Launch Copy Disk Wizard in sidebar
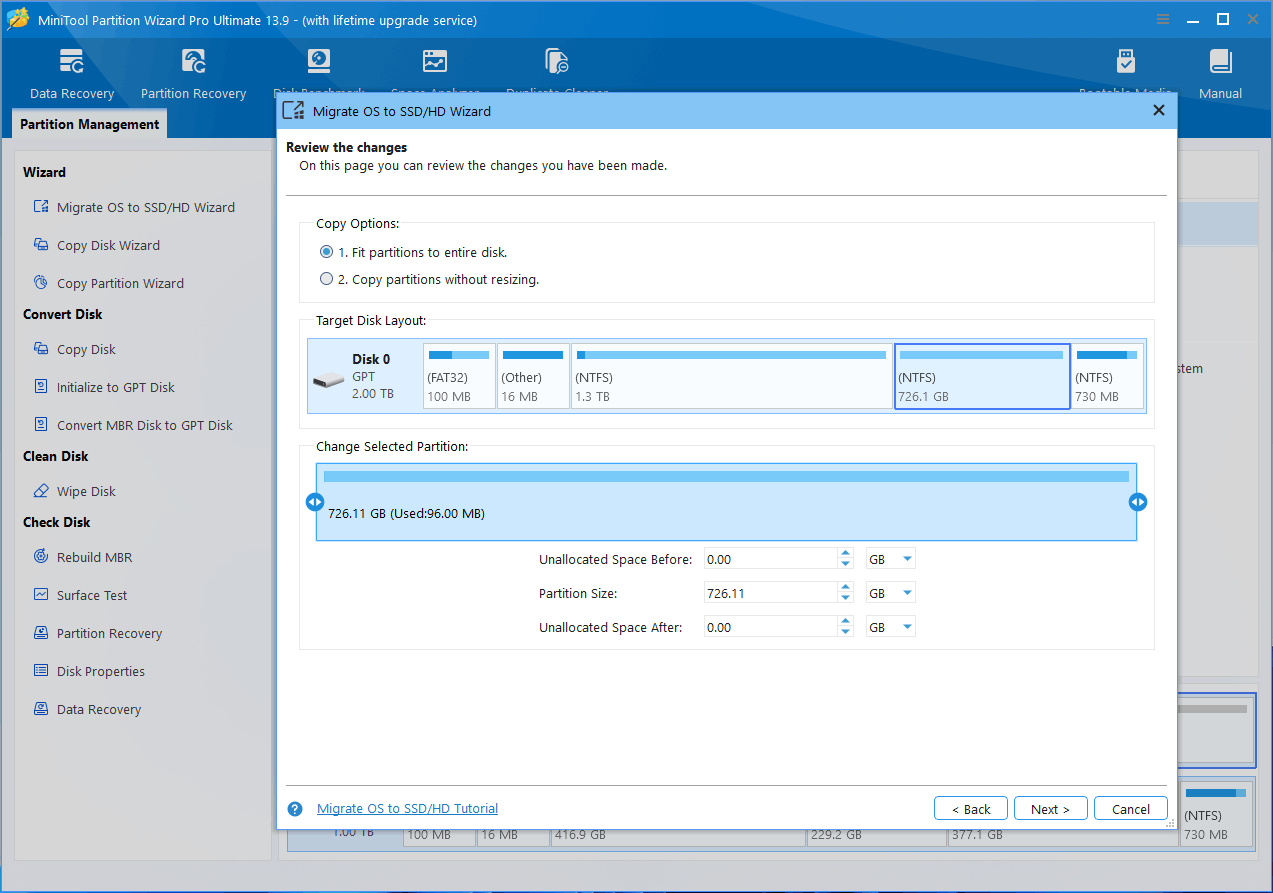The height and width of the screenshot is (893, 1273). coord(96,245)
